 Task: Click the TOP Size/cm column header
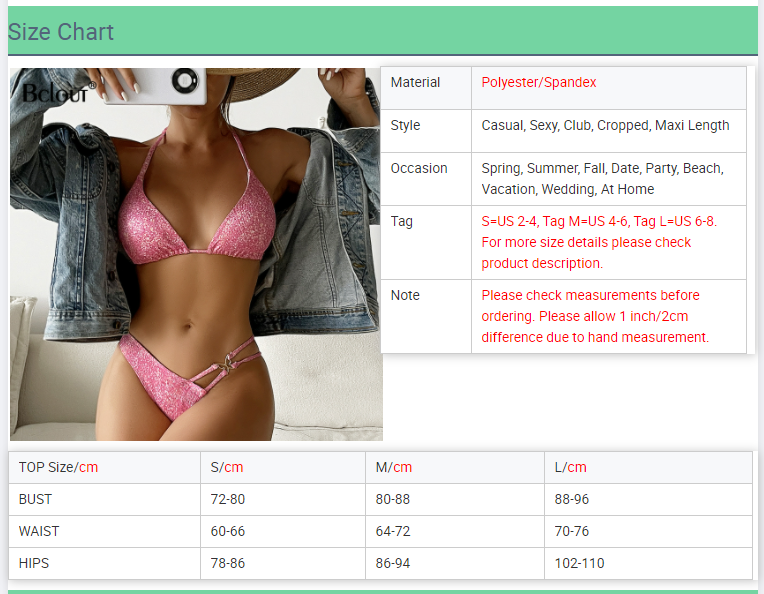[58, 467]
